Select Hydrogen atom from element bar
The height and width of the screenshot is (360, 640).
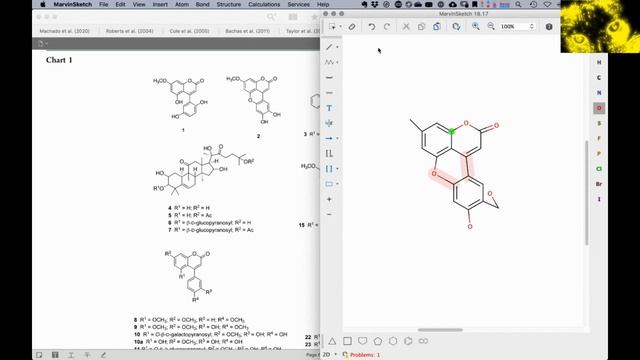599,62
